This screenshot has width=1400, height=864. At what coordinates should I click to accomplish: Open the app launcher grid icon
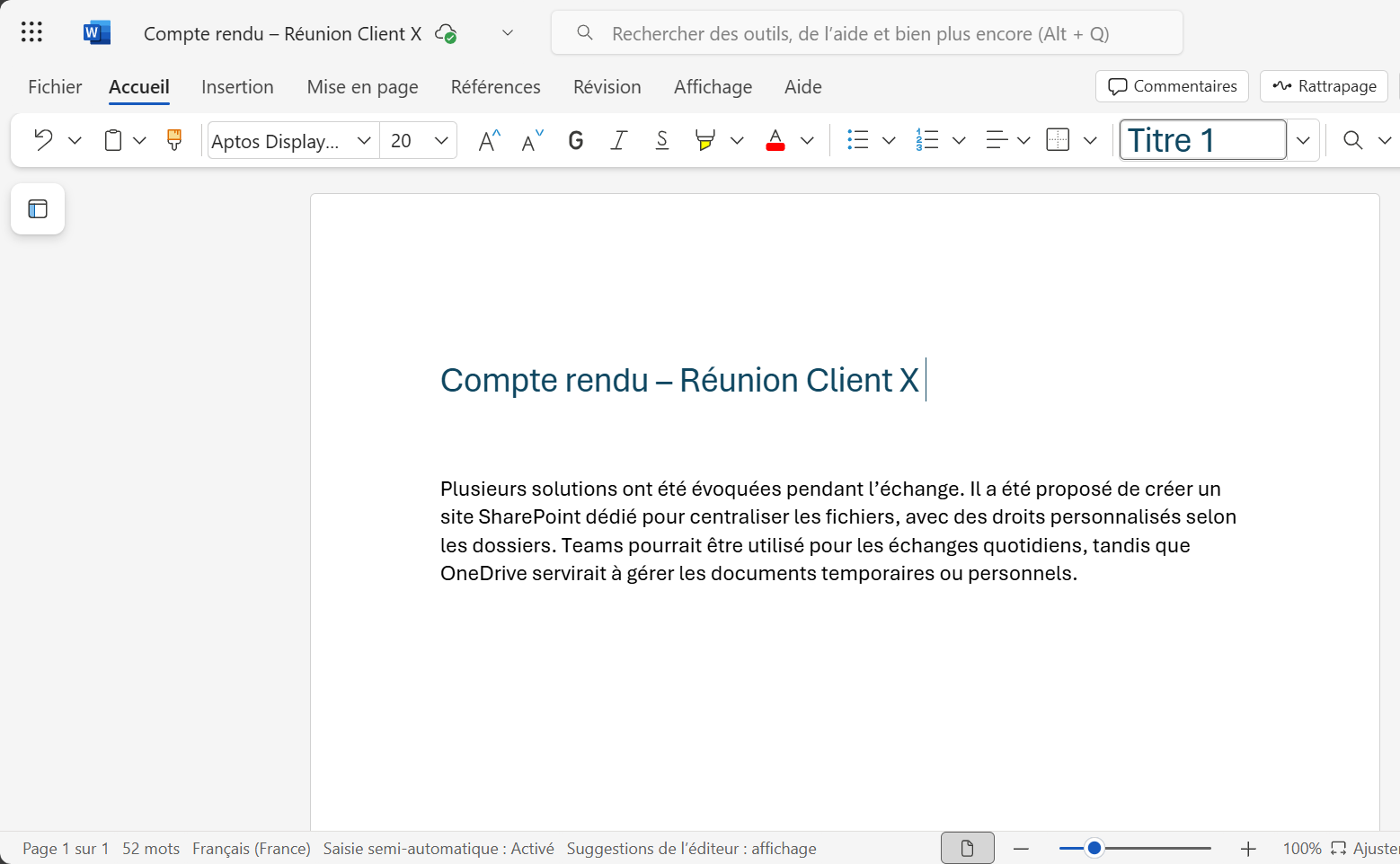pos(31,33)
